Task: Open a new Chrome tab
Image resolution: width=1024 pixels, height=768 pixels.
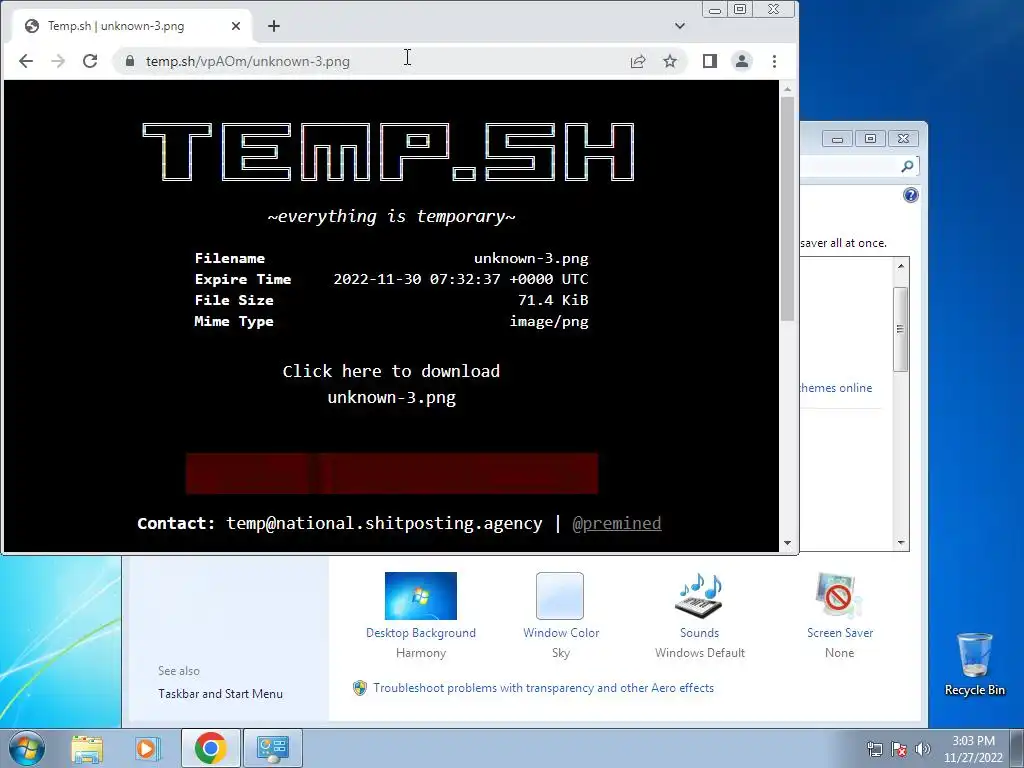Action: click(x=274, y=26)
